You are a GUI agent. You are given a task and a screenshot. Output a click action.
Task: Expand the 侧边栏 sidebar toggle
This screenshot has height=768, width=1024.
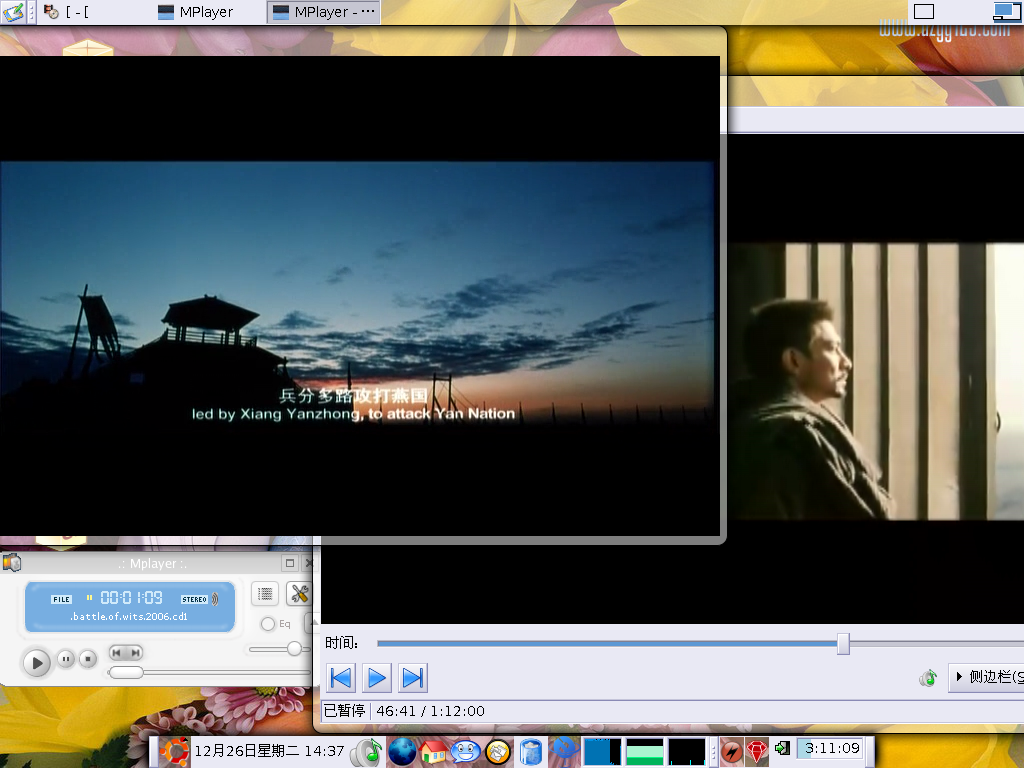tap(987, 677)
